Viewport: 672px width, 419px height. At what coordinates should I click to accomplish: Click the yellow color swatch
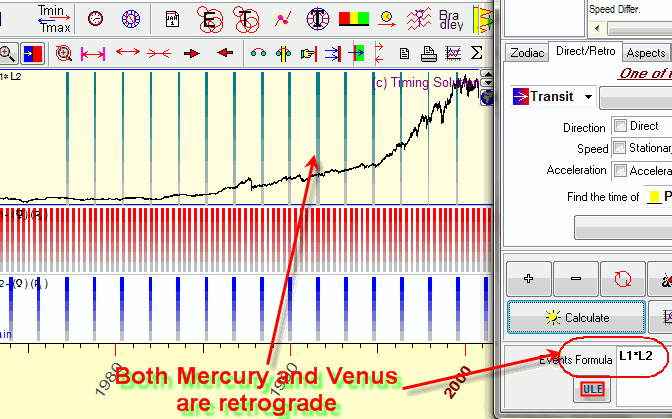point(654,197)
